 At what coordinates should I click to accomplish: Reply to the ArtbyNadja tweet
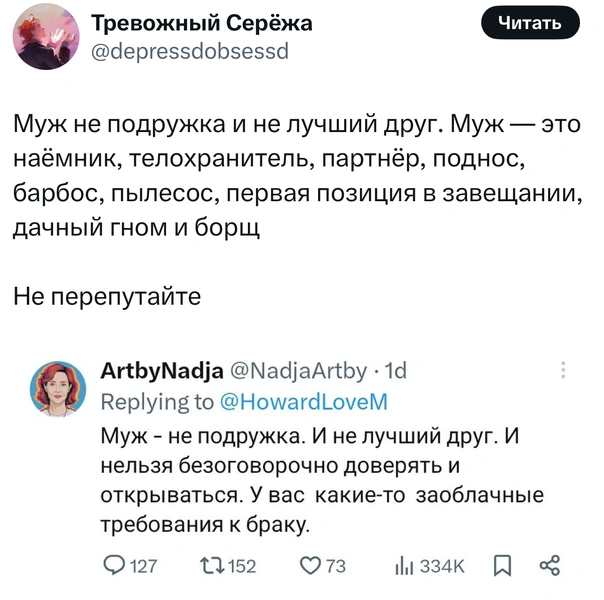[x=116, y=565]
